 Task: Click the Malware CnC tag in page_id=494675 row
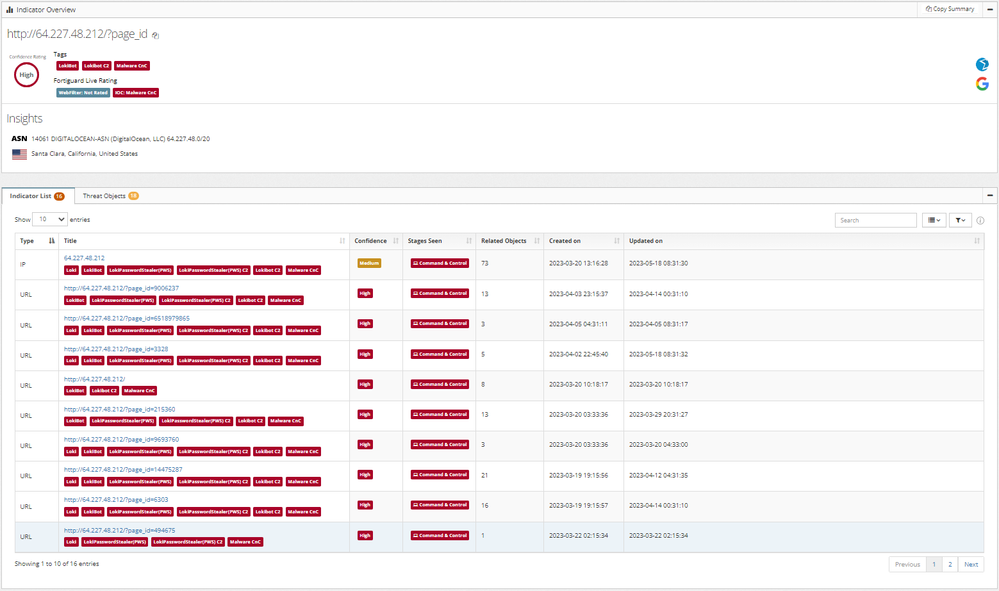click(245, 542)
